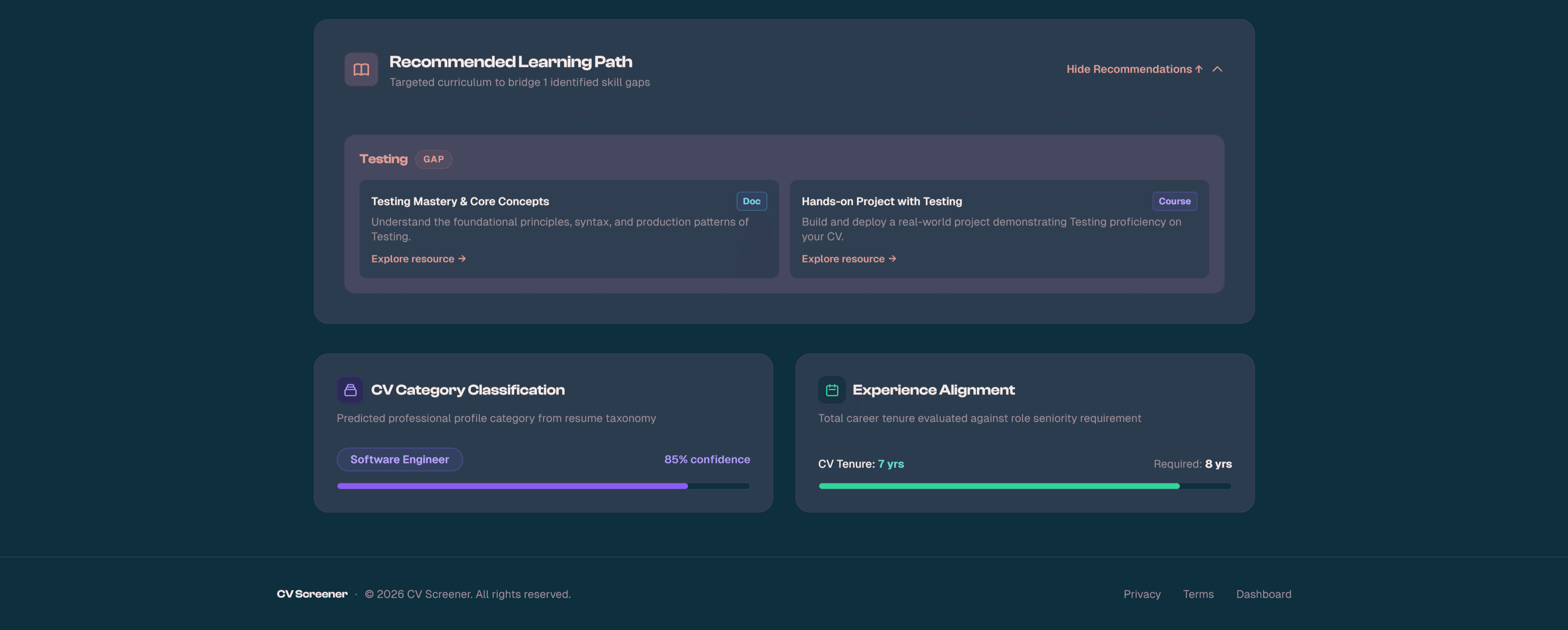The height and width of the screenshot is (630, 1568).
Task: Click the copyright 2026 CV Screener text
Action: [467, 594]
